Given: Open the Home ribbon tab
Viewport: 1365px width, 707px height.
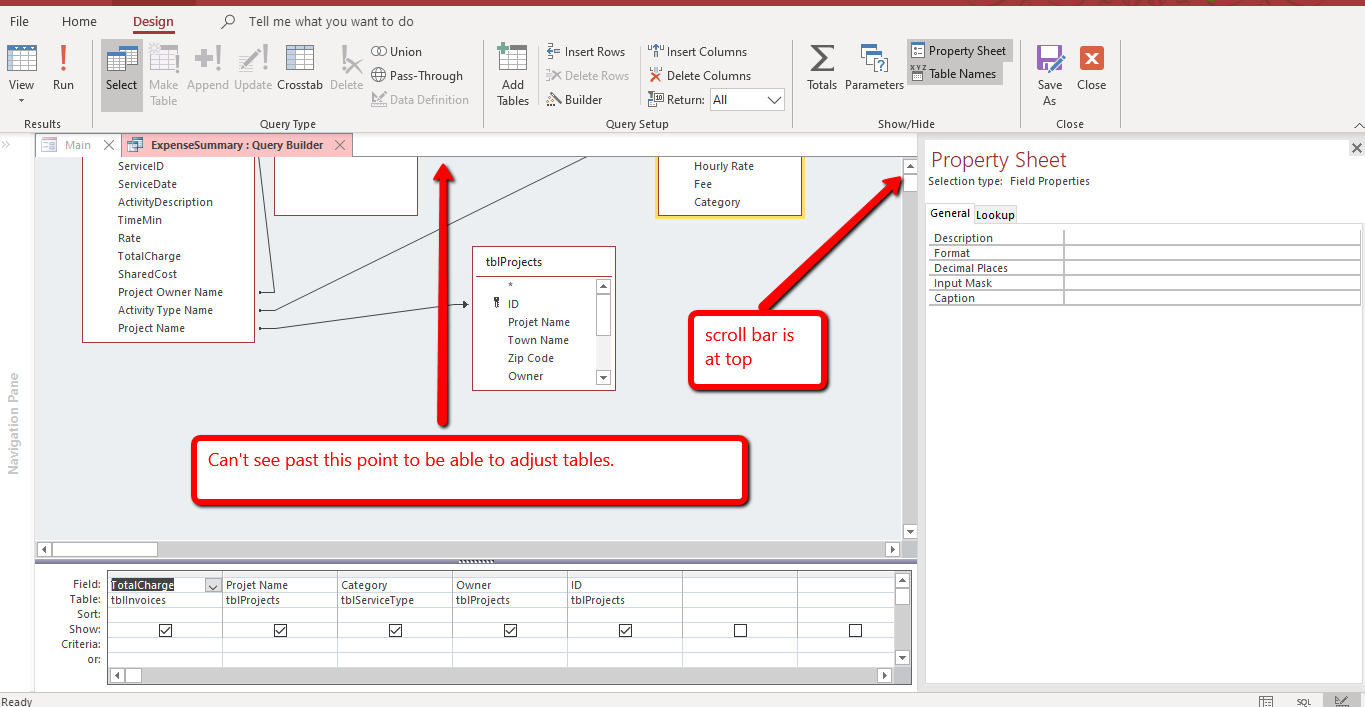Looking at the screenshot, I should pyautogui.click(x=80, y=21).
